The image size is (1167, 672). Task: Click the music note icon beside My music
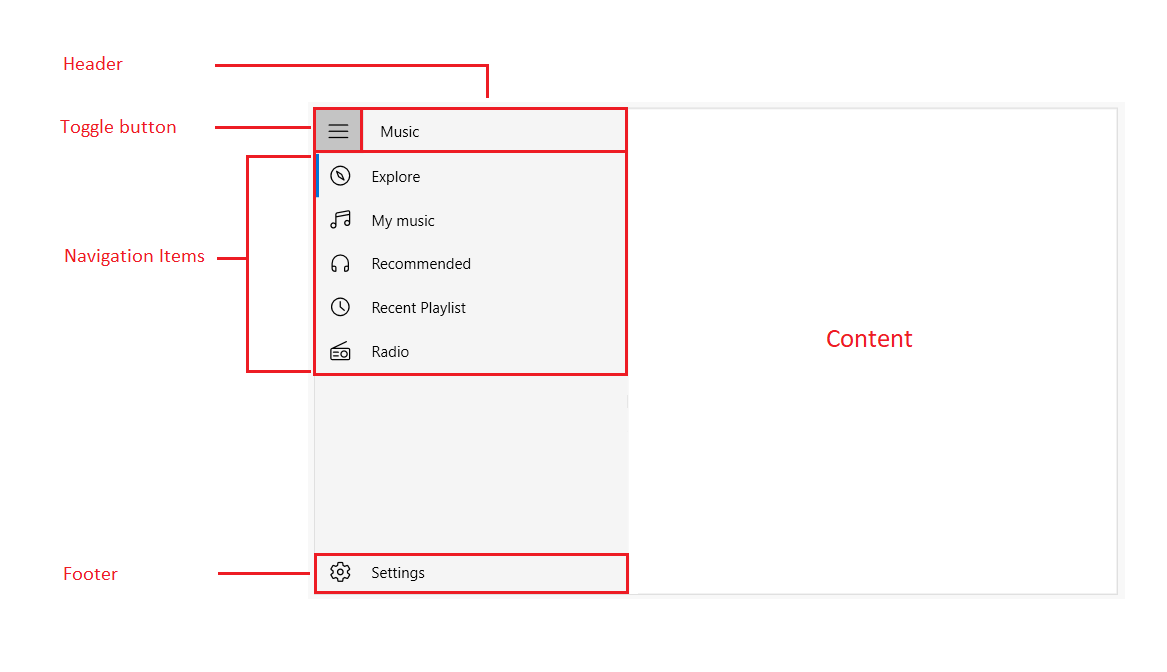click(x=340, y=219)
